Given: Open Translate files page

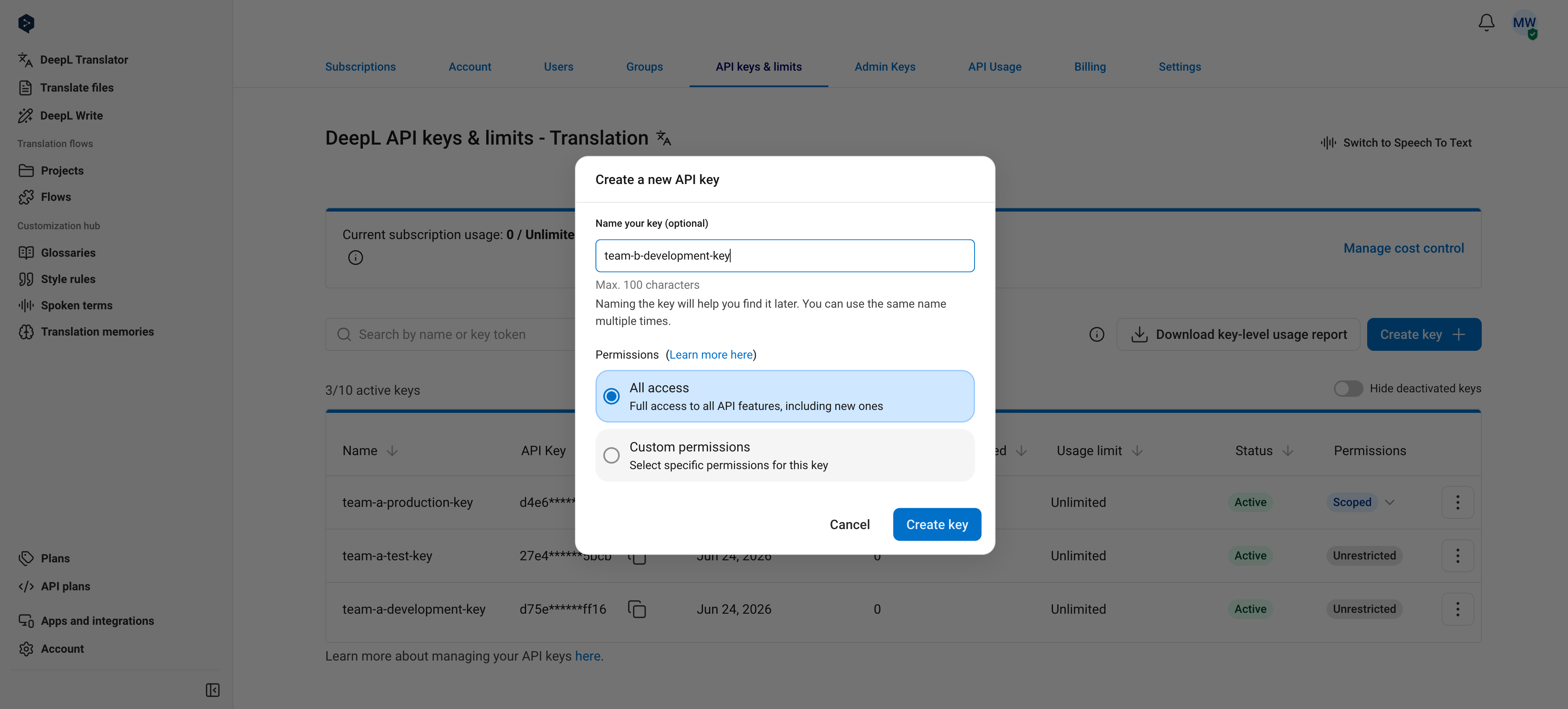Looking at the screenshot, I should click(66, 87).
